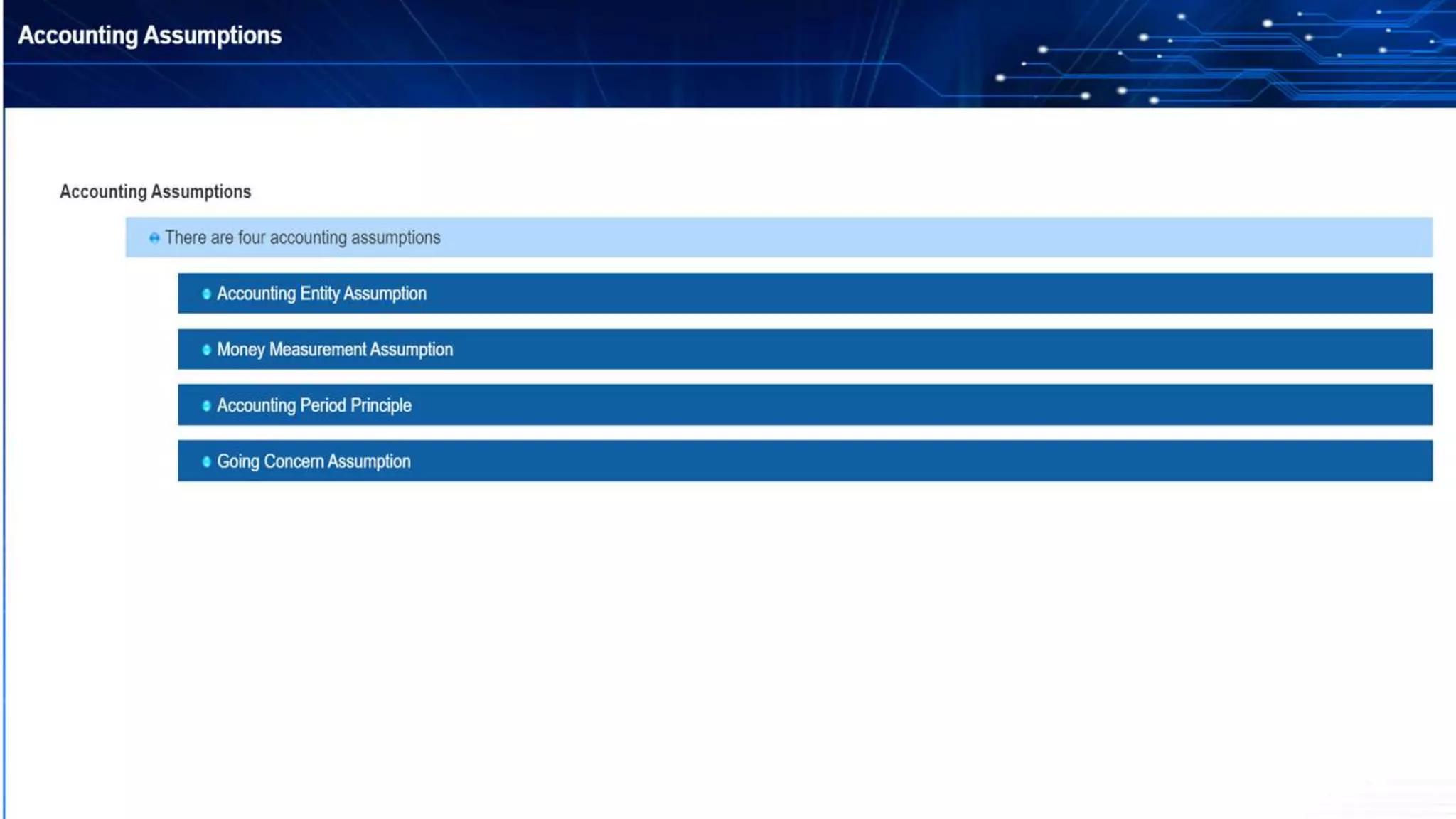Click the bullet before Going Concern Assumption
This screenshot has height=819, width=1456.
pos(206,462)
